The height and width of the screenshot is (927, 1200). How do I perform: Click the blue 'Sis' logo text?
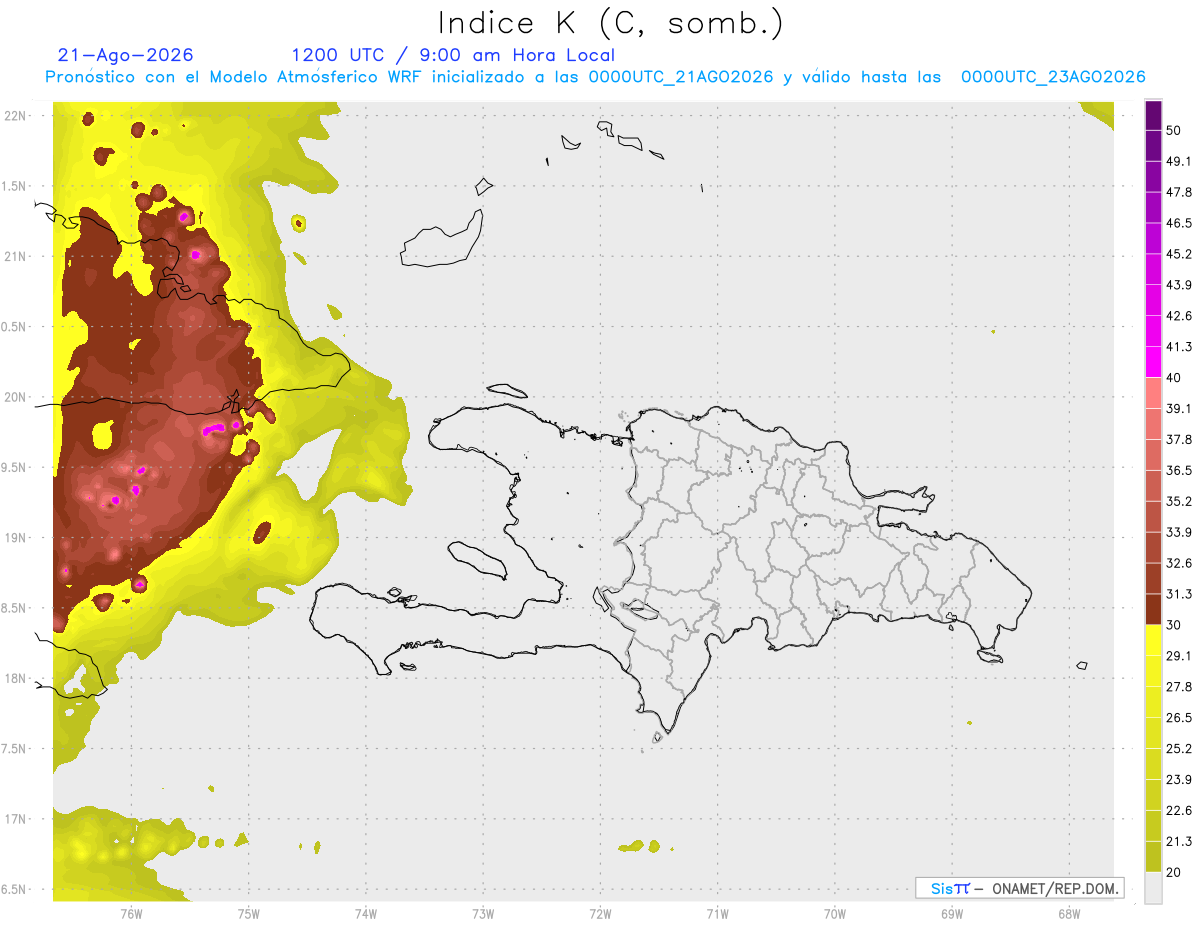(942, 888)
